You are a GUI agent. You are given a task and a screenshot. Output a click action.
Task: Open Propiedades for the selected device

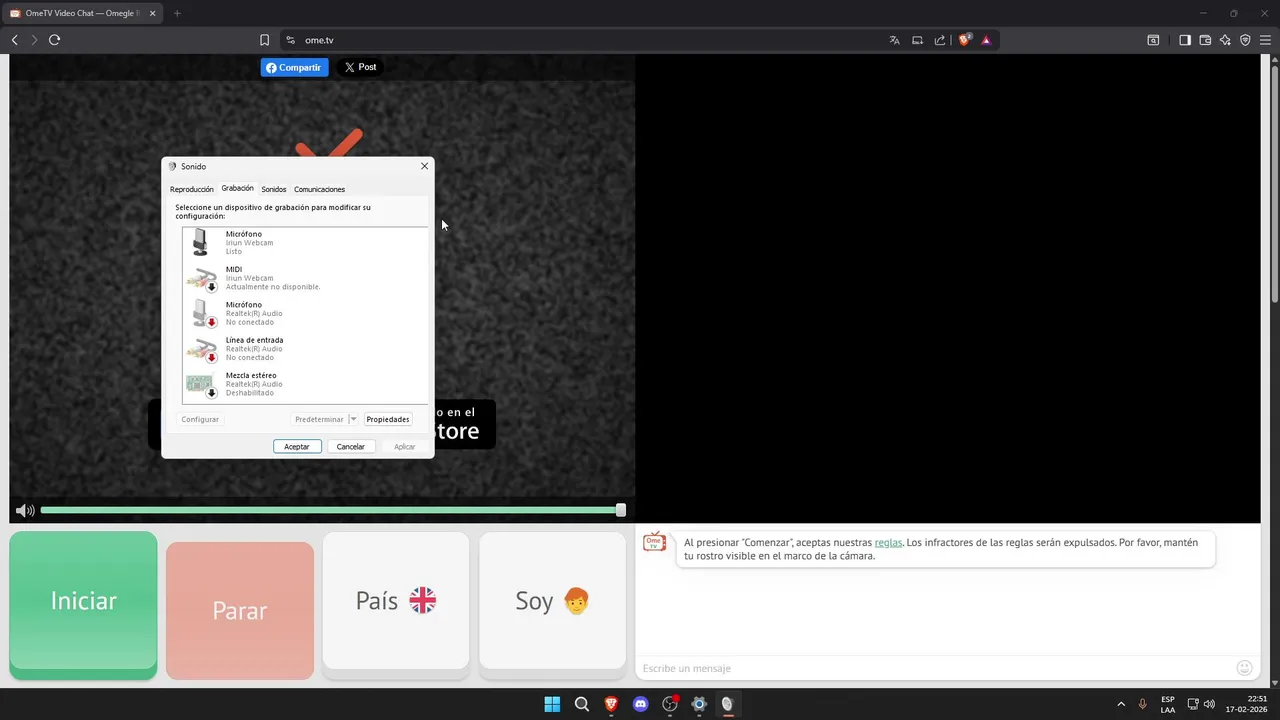387,419
